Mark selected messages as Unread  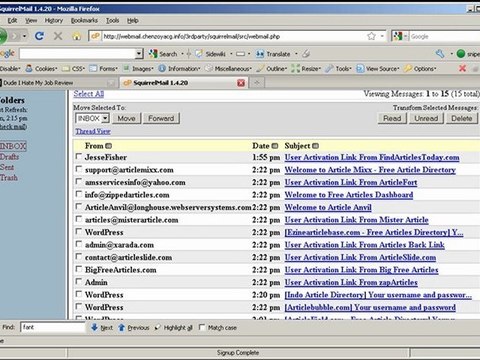click(426, 118)
